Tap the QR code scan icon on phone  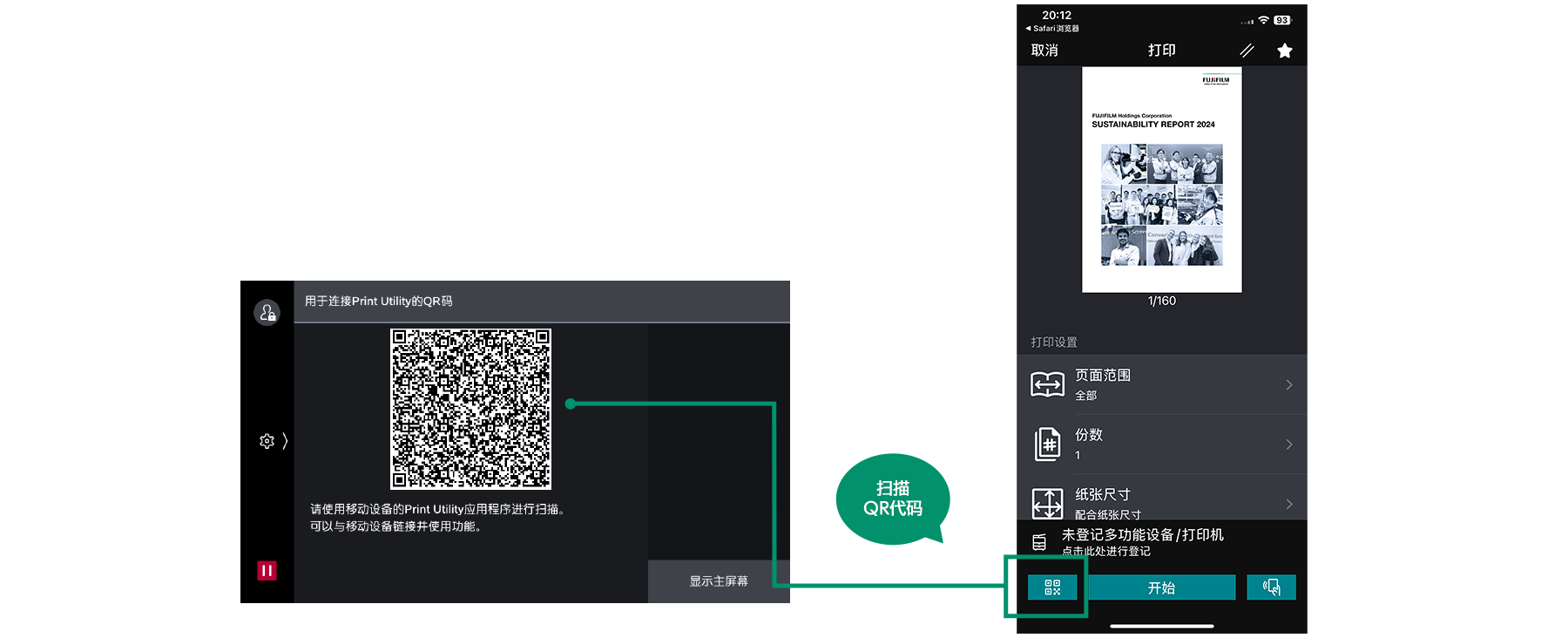(x=1052, y=587)
